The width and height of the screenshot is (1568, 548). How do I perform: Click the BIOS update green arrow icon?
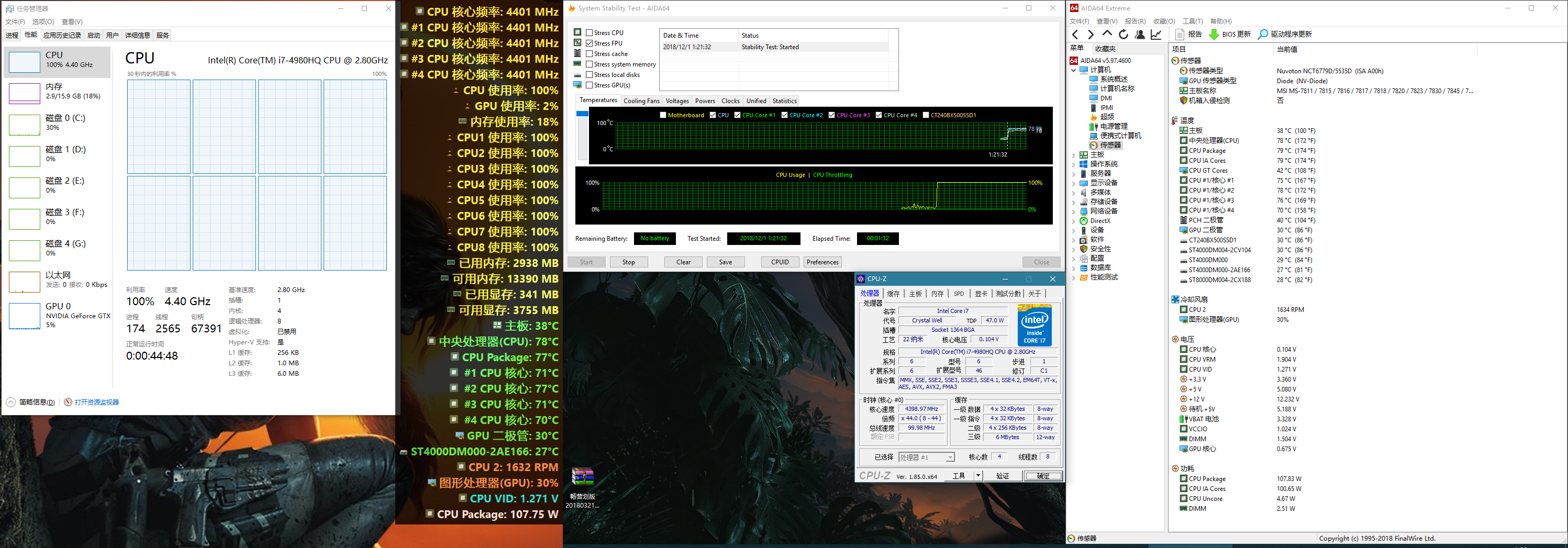coord(1214,34)
